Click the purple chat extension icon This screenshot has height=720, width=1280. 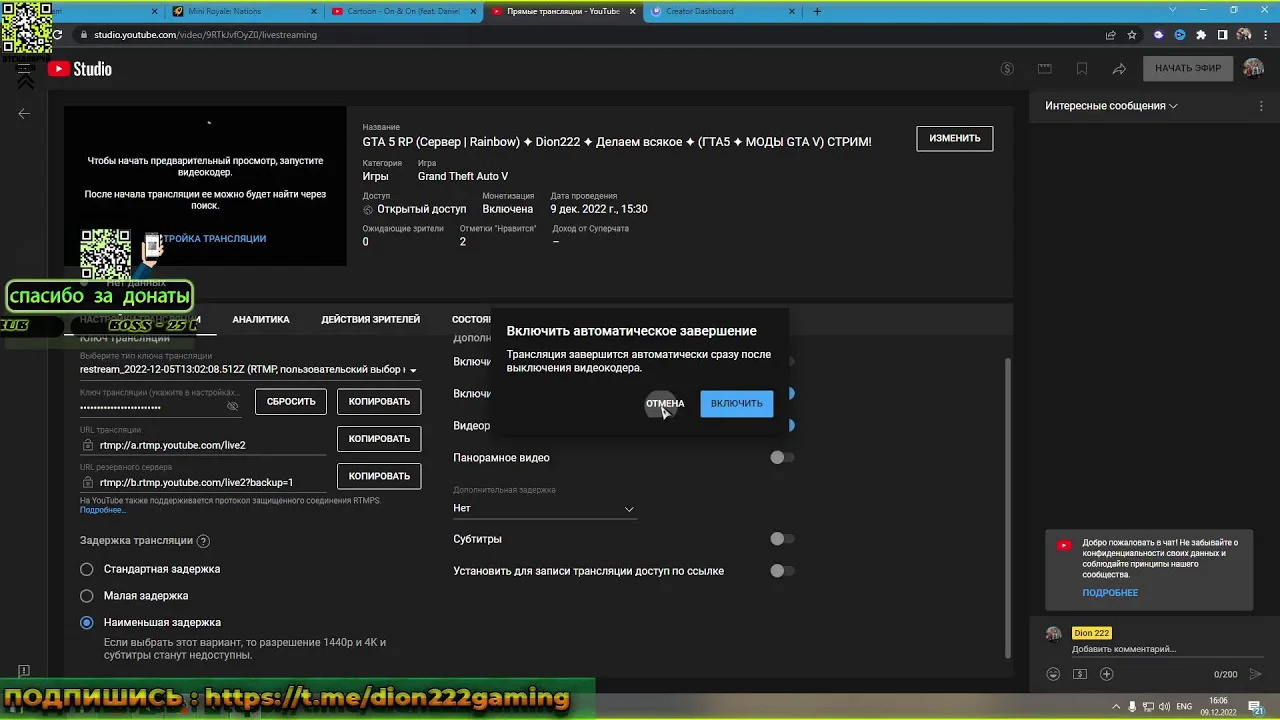click(1158, 35)
